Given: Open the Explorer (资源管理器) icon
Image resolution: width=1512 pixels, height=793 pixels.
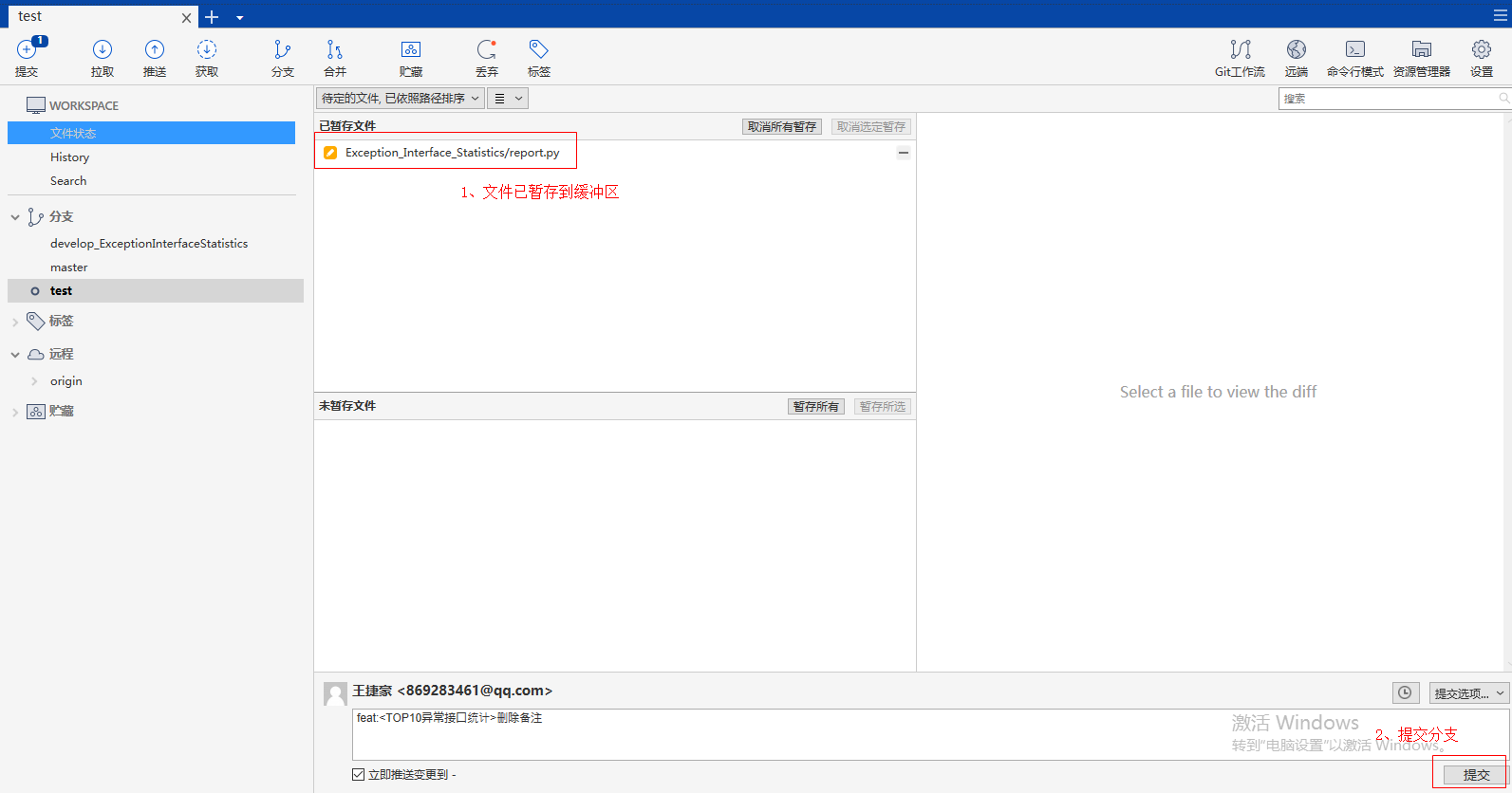Looking at the screenshot, I should [1422, 58].
